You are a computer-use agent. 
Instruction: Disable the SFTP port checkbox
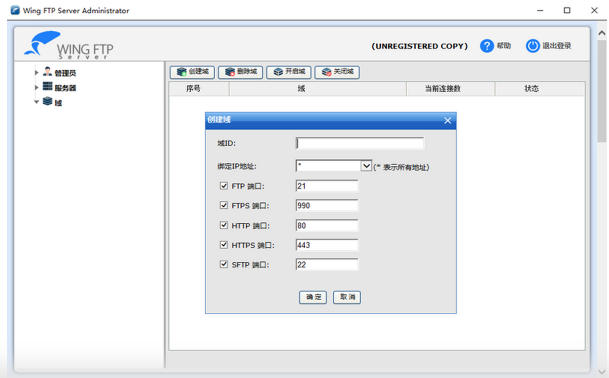click(x=224, y=264)
